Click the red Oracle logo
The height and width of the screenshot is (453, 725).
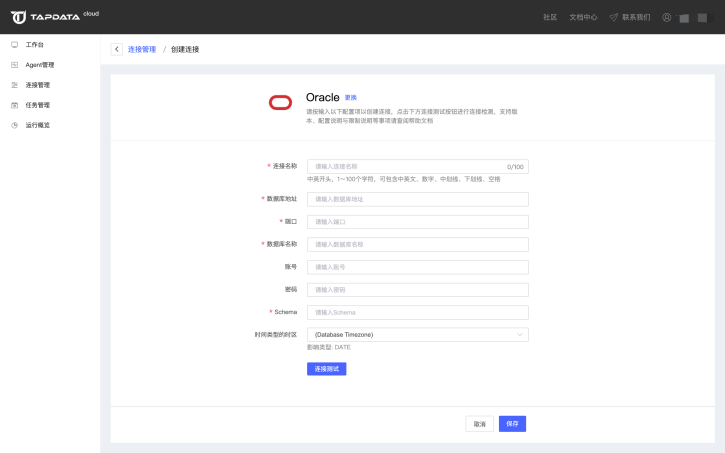click(280, 103)
